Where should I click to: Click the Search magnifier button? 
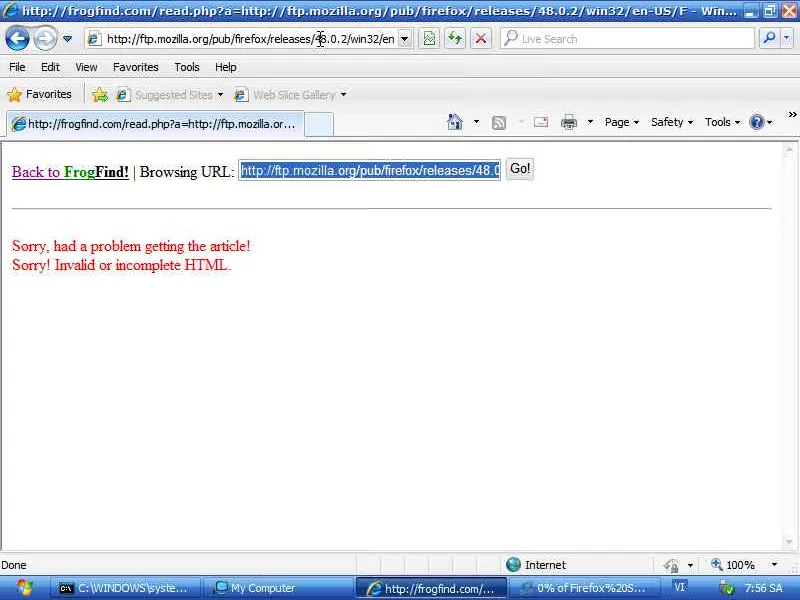pyautogui.click(x=769, y=38)
